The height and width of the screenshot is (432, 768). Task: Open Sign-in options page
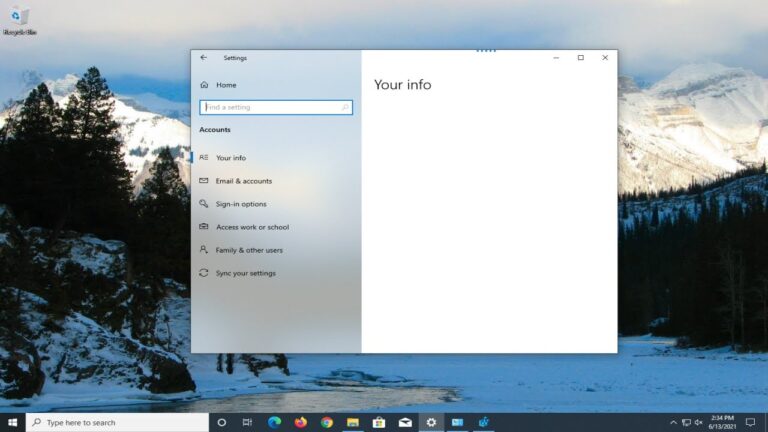click(x=241, y=204)
